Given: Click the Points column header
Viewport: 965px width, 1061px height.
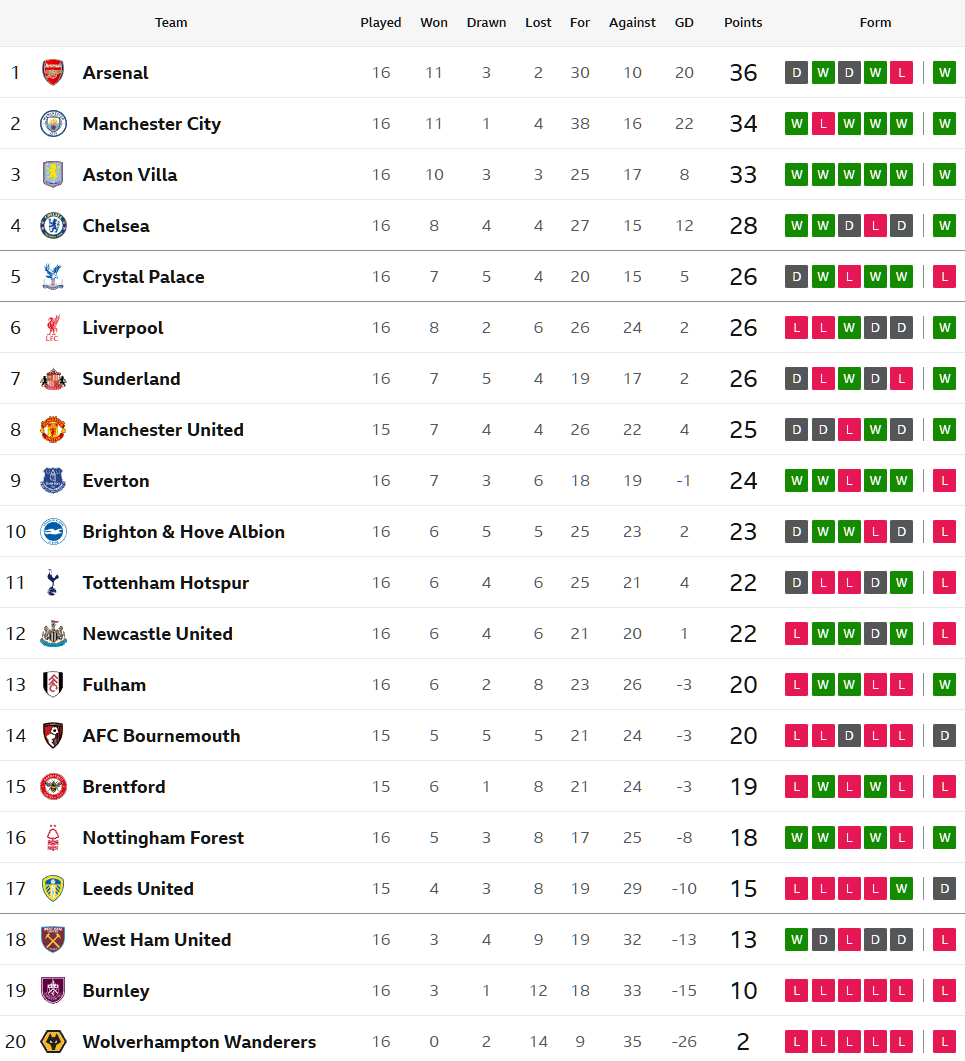Looking at the screenshot, I should 743,22.
